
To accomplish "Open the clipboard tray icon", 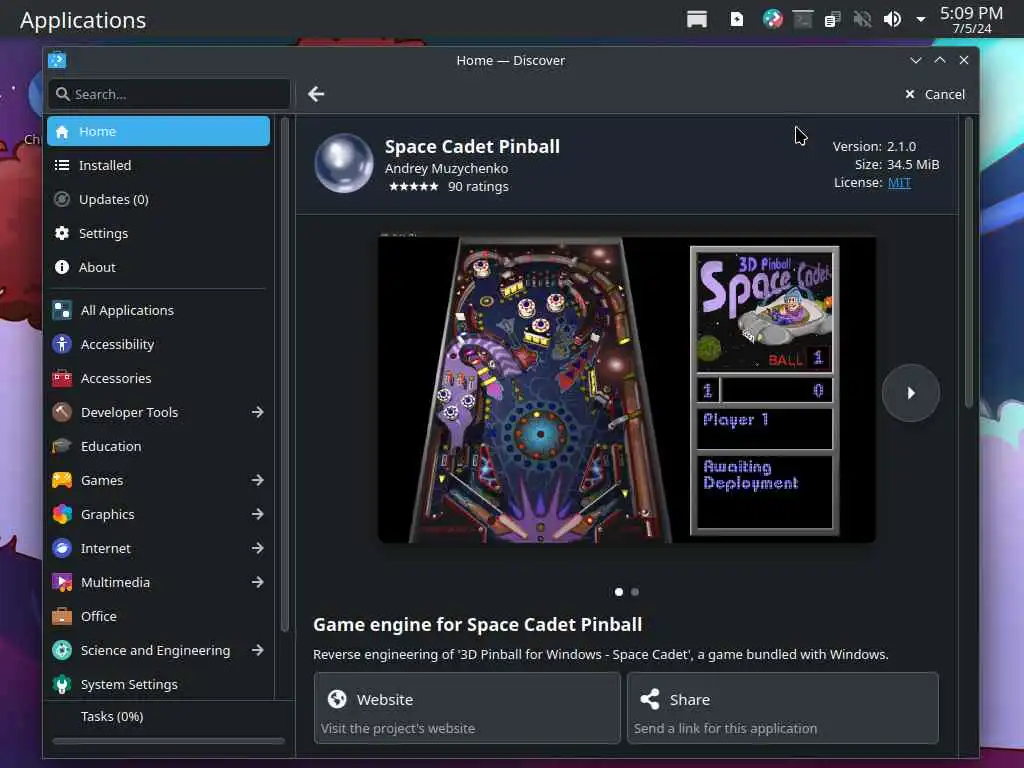I will [832, 20].
